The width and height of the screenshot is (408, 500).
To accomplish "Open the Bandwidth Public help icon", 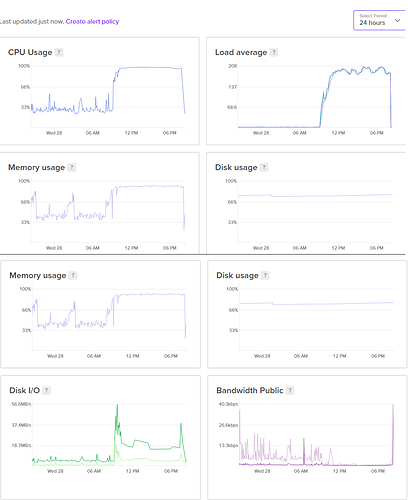I will [290, 390].
